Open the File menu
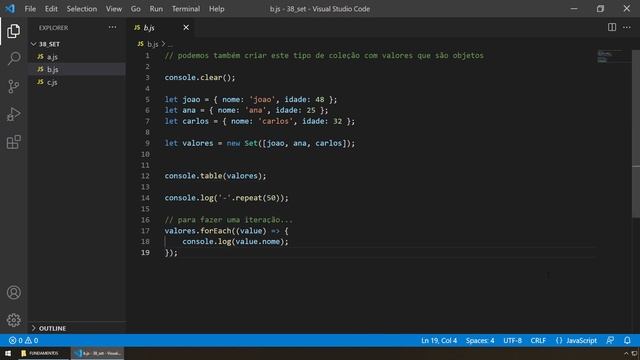 (x=30, y=9)
